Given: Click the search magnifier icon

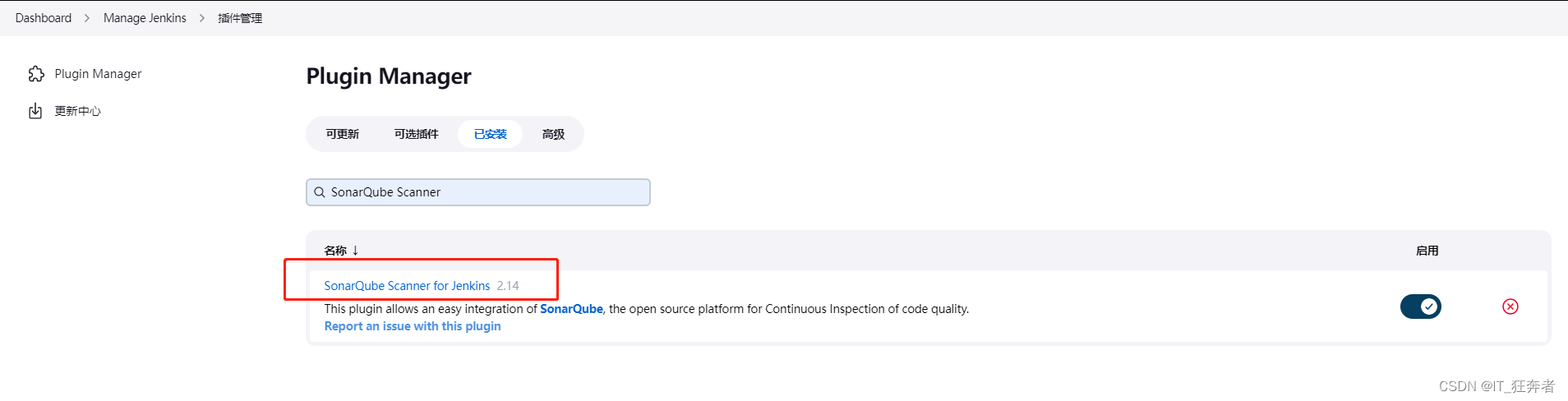Looking at the screenshot, I should click(x=320, y=192).
